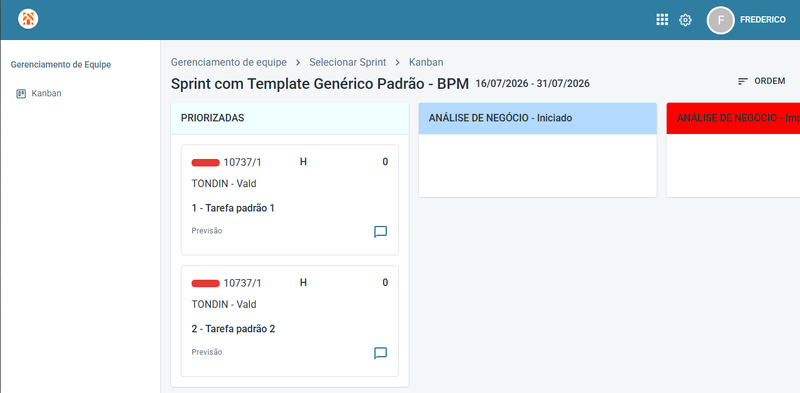
Task: Click Previsão label on Tarefa padrão 2 card
Action: click(x=207, y=352)
